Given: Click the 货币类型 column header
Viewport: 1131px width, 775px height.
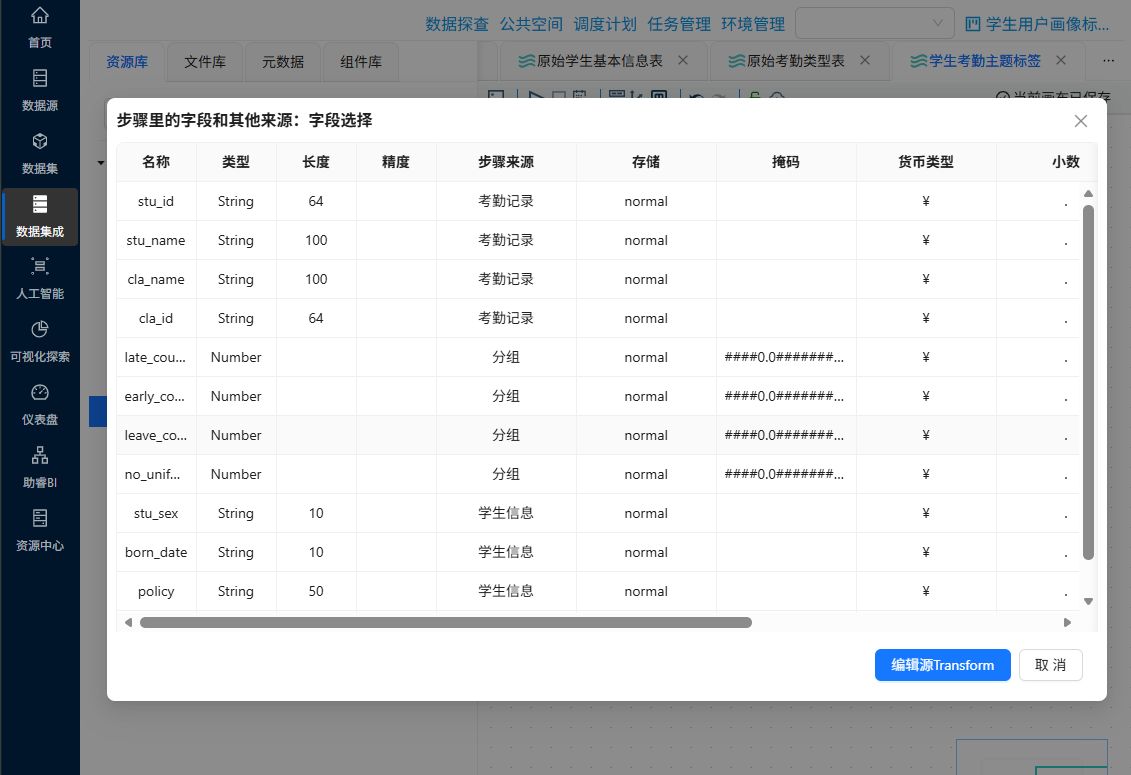Looking at the screenshot, I should (x=925, y=162).
